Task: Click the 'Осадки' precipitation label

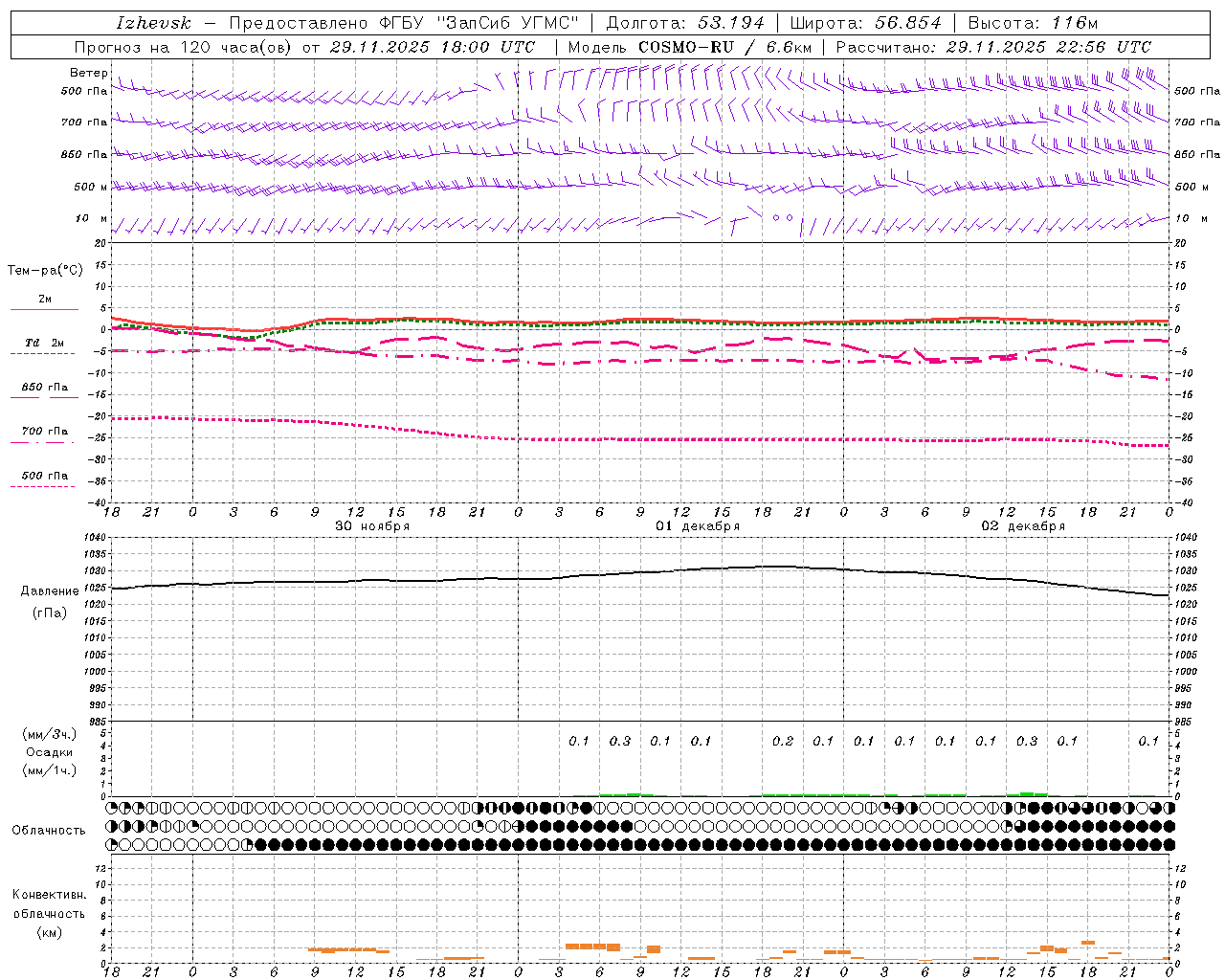Action: click(50, 752)
